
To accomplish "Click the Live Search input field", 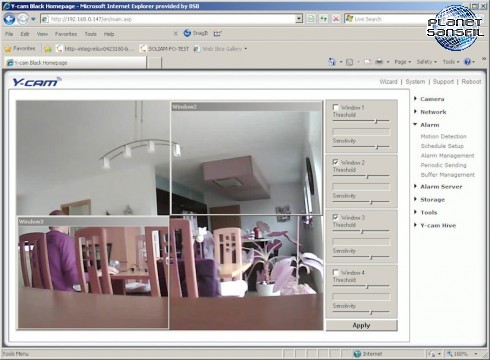I will 390,19.
